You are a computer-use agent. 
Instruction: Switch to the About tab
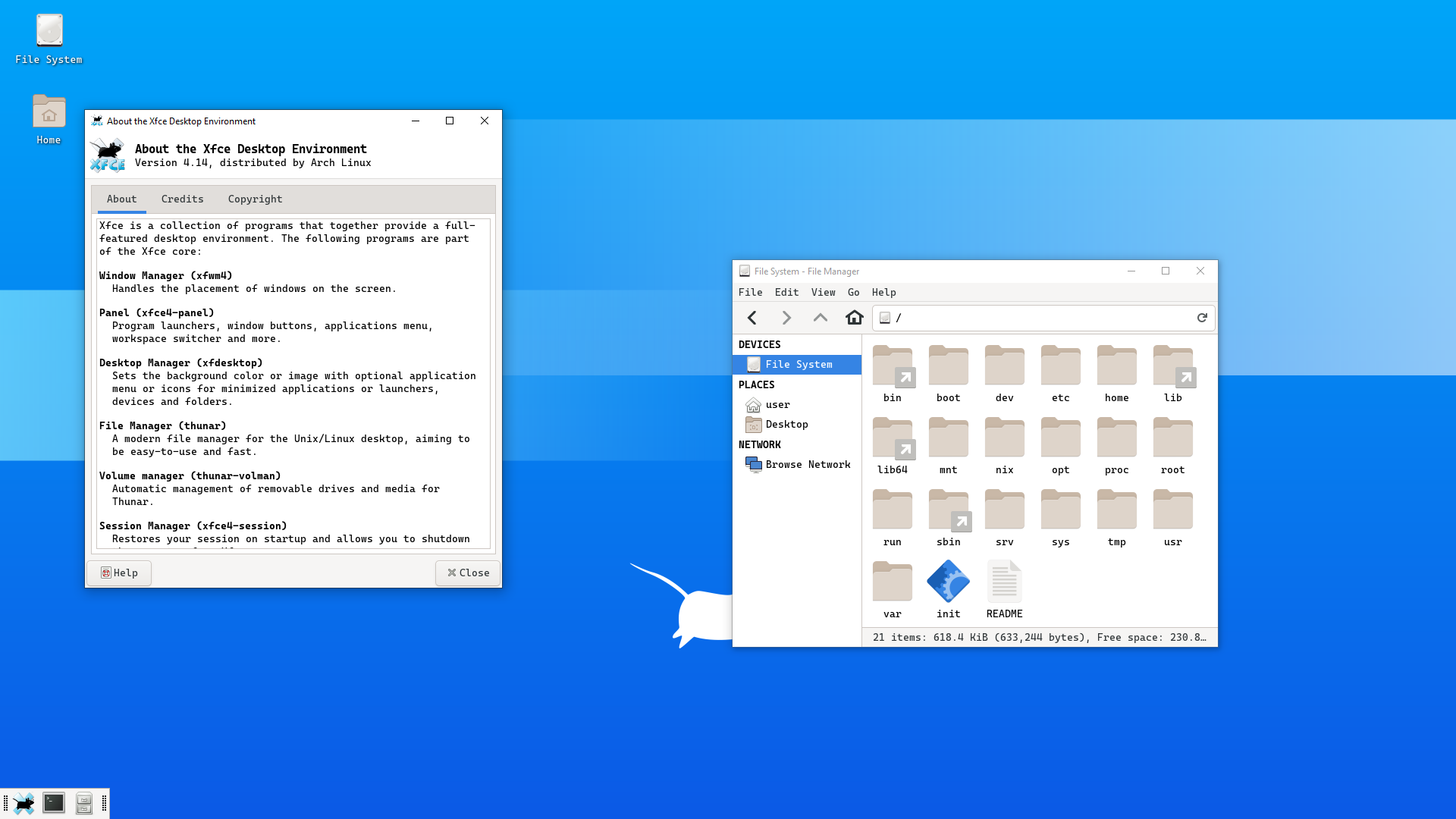point(122,199)
